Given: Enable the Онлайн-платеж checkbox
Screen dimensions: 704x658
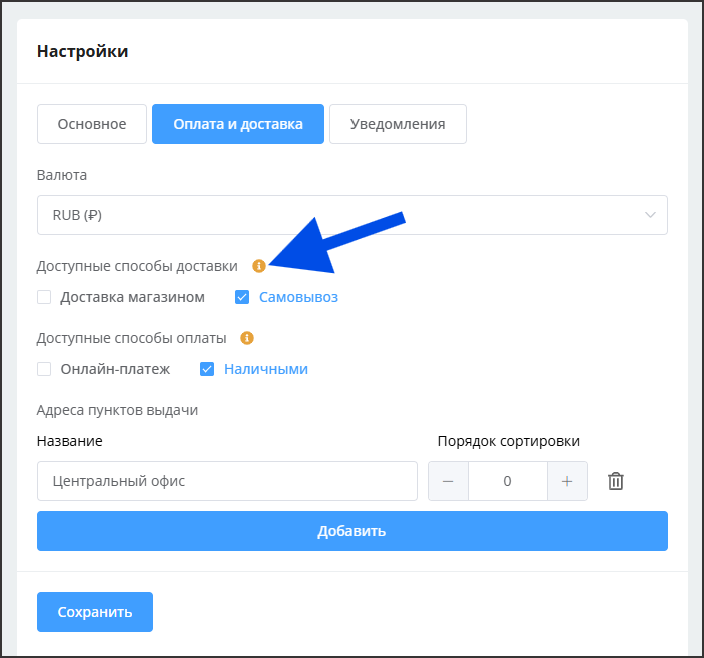Looking at the screenshot, I should pos(44,369).
